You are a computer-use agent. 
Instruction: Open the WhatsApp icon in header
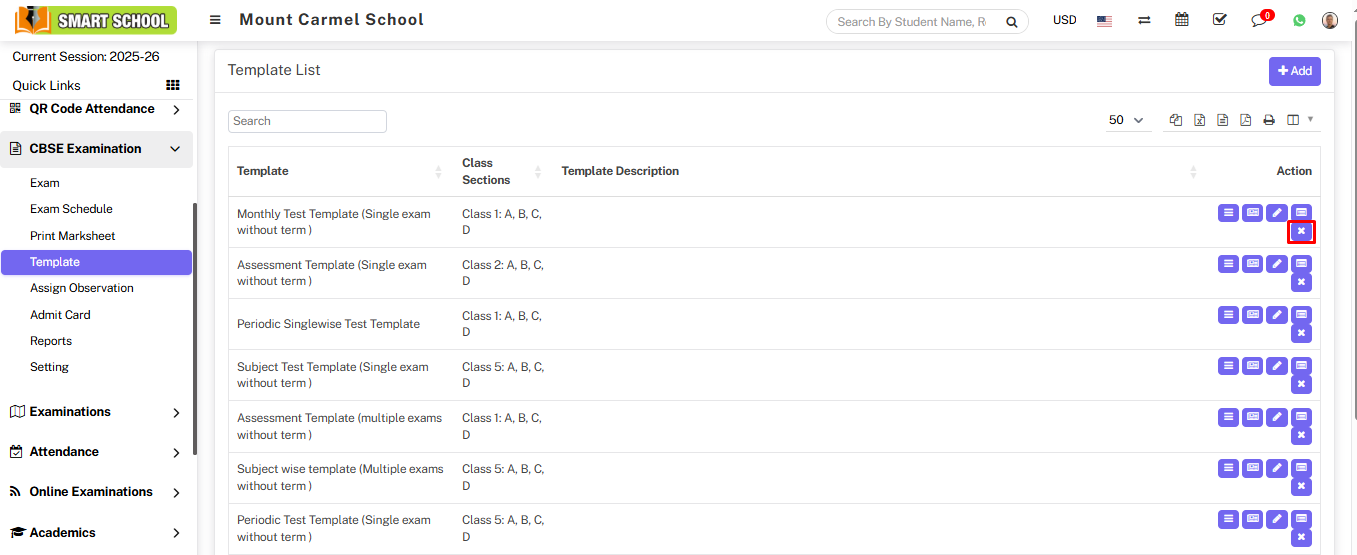1299,20
